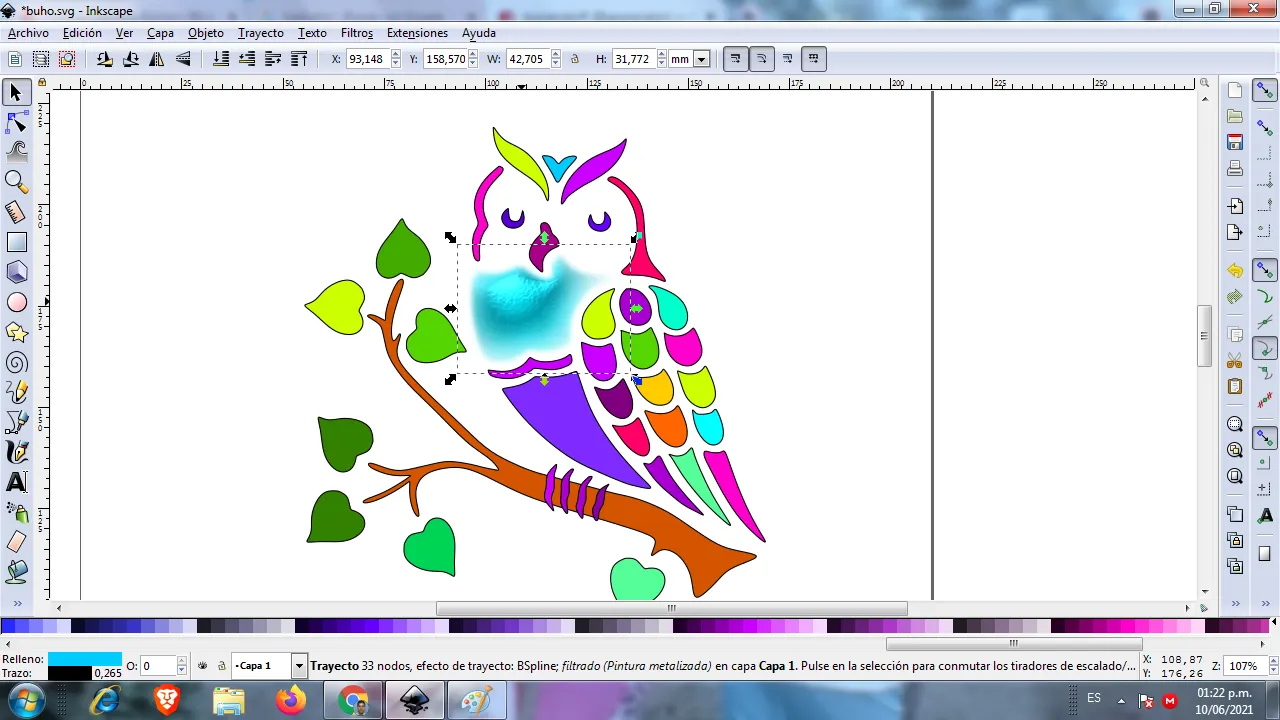This screenshot has height=720, width=1280.
Task: Toggle current layer lock icon
Action: (221, 666)
